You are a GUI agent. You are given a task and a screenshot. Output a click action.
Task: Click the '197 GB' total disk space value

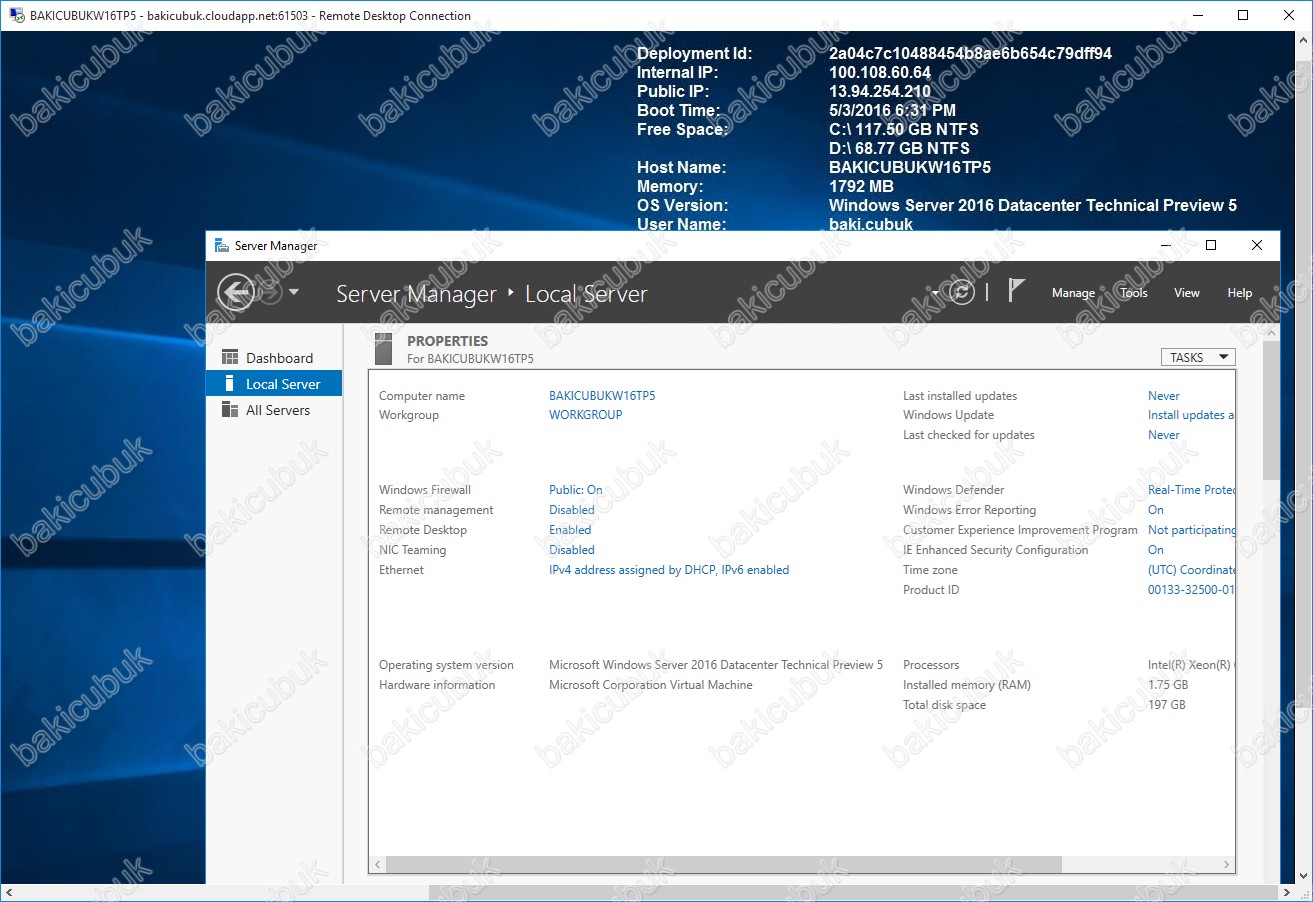(1166, 705)
